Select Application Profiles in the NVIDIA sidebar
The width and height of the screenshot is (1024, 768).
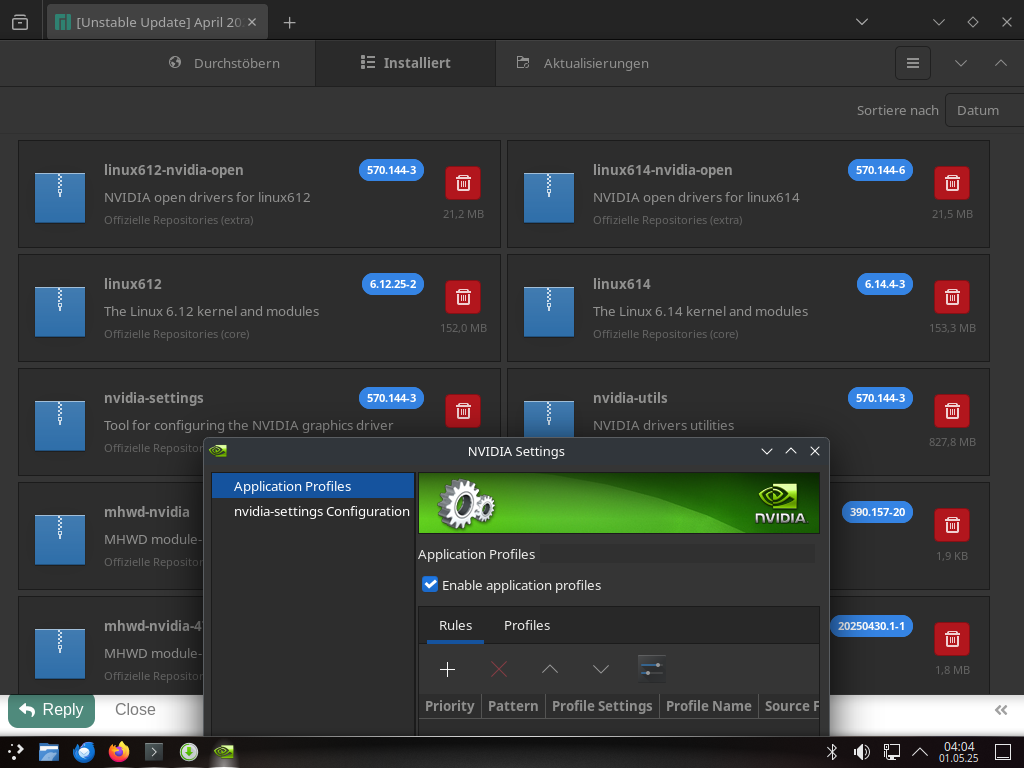[313, 486]
